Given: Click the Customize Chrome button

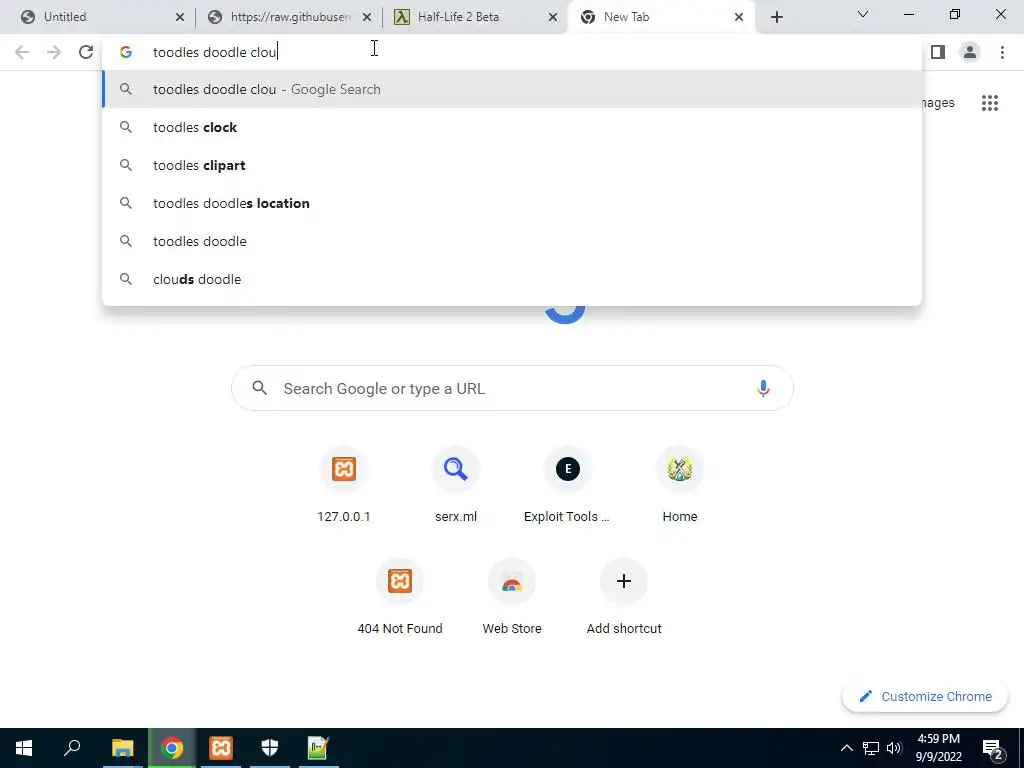Looking at the screenshot, I should coord(925,697).
